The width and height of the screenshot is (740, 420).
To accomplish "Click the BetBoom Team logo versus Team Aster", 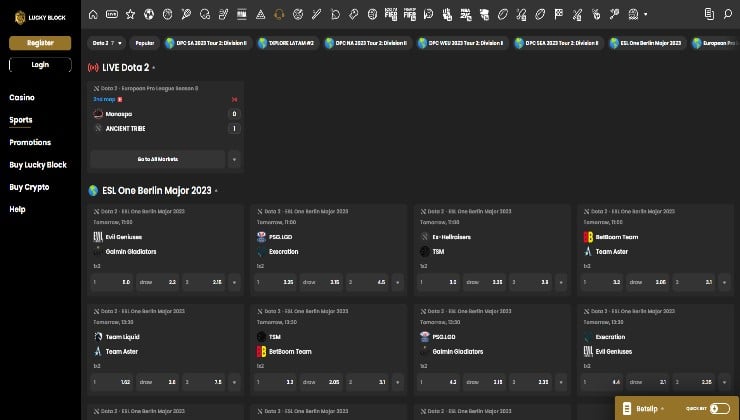I will 588,237.
